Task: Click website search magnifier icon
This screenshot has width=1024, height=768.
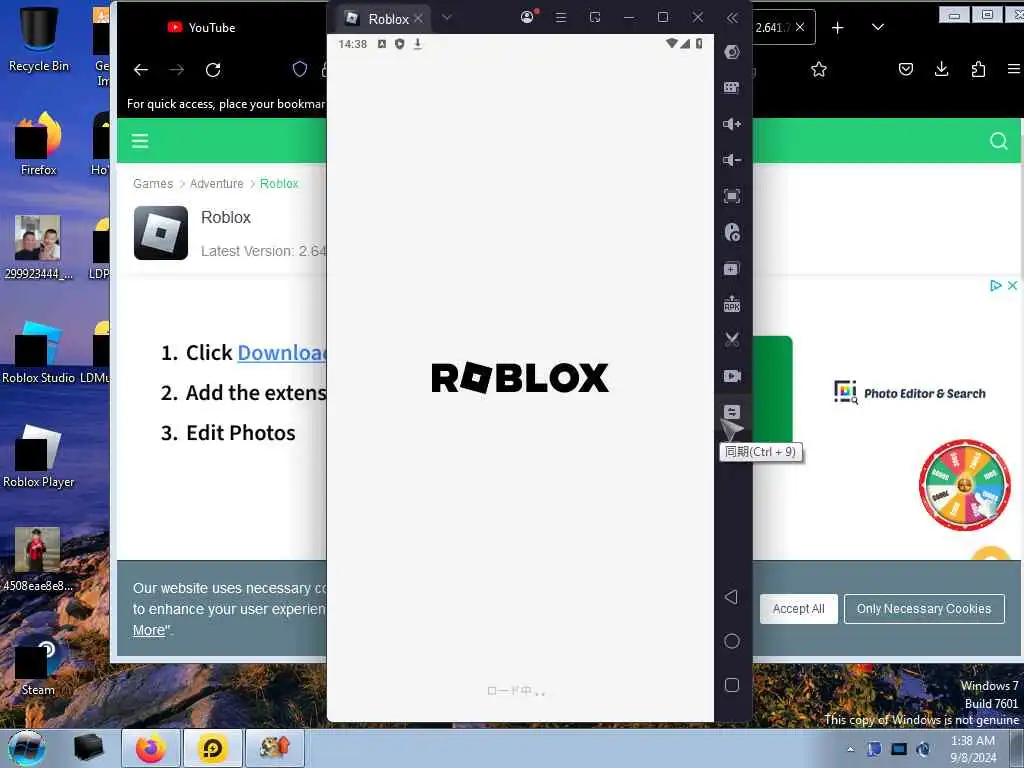Action: [x=999, y=141]
